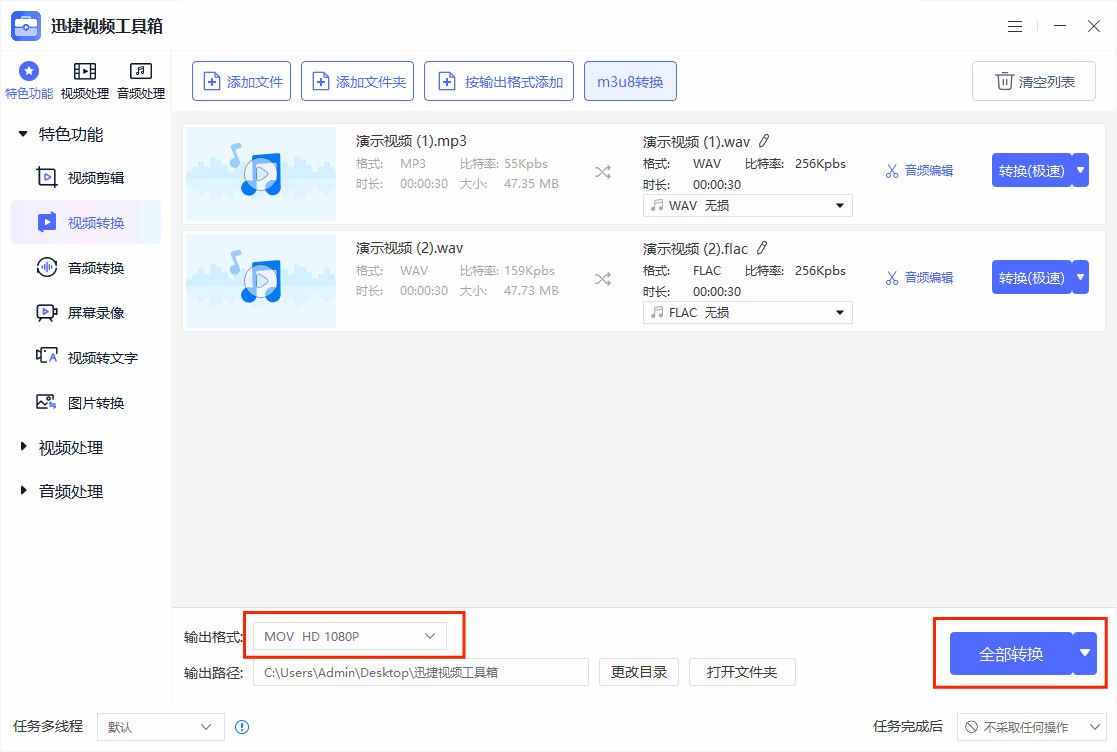1117x752 pixels.
Task: Select file name 演示视频 (2).wav
Action: (410, 248)
